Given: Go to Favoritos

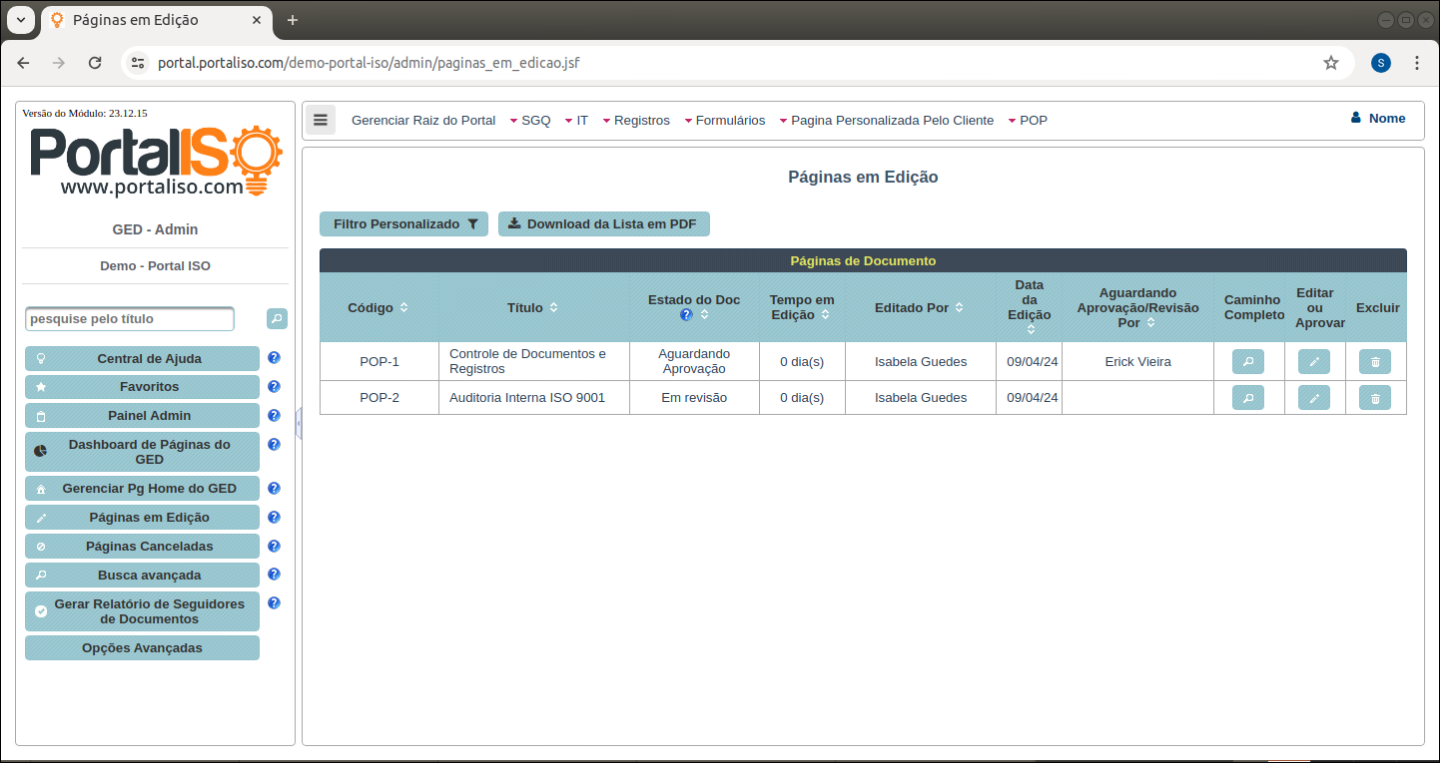Looking at the screenshot, I should click(x=142, y=386).
